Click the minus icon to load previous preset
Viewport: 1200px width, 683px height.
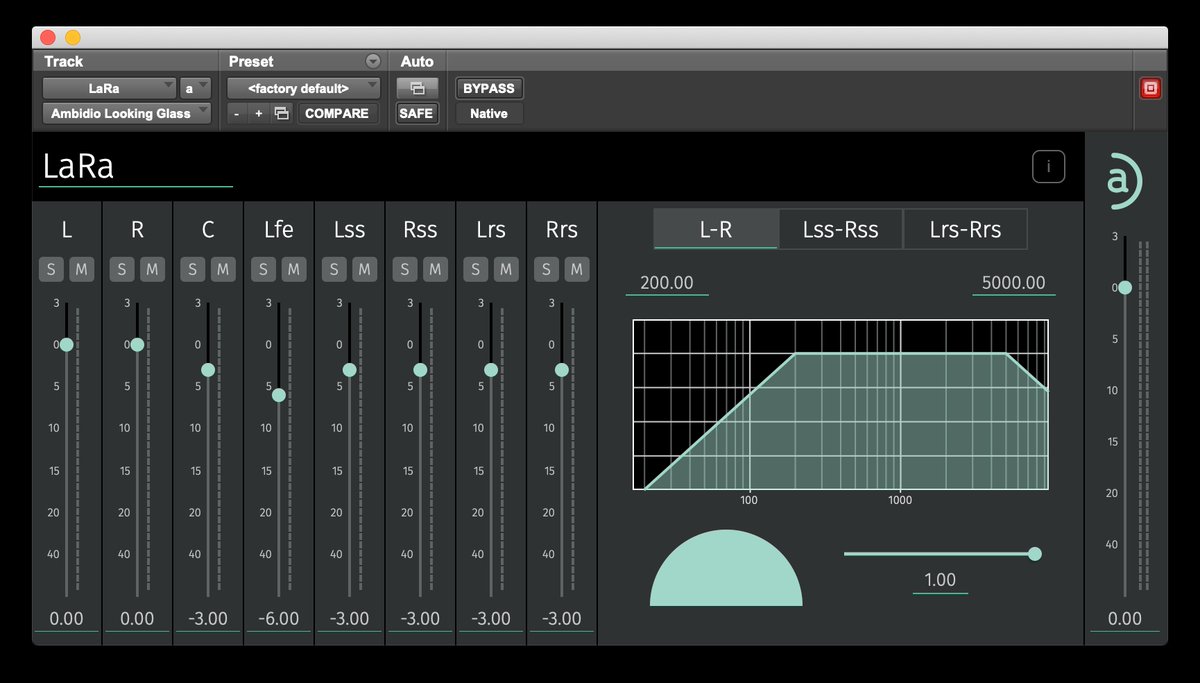coord(236,113)
